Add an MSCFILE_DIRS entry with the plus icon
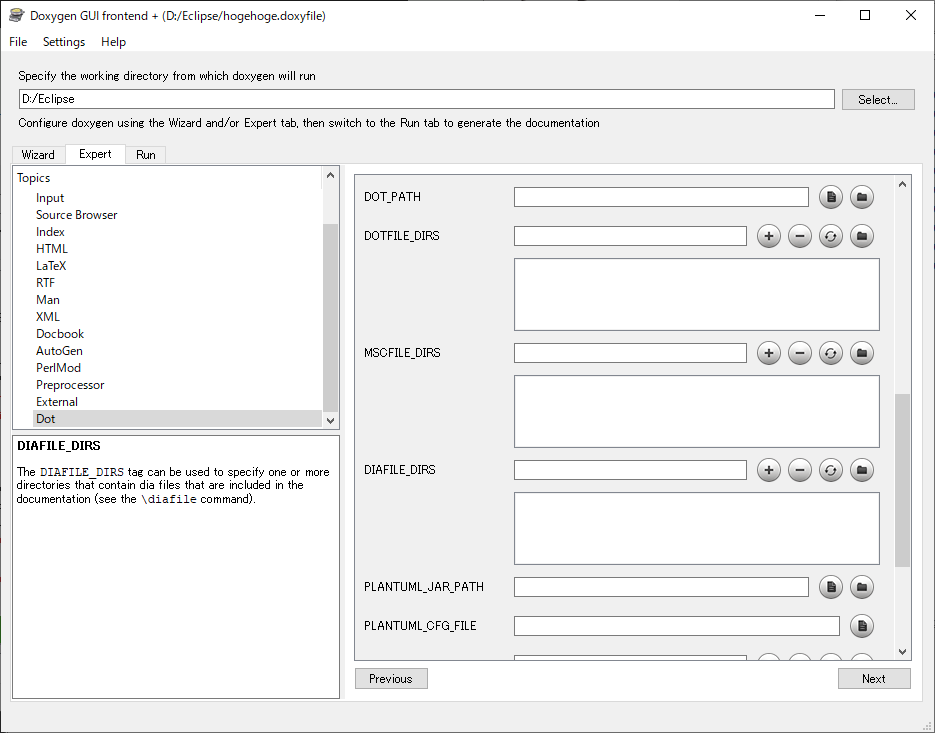Screen dimensions: 935x733 [x=769, y=353]
